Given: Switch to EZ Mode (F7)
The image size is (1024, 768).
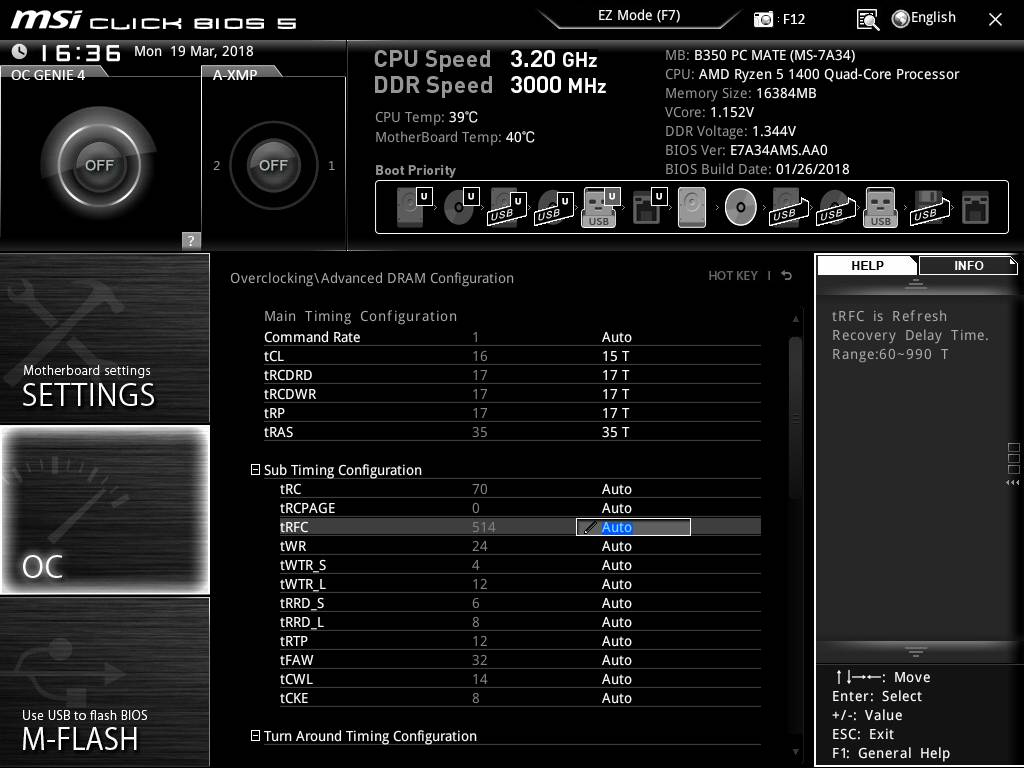Looking at the screenshot, I should point(639,16).
